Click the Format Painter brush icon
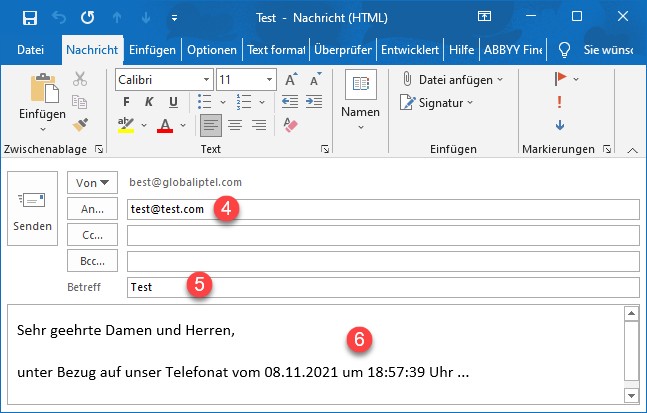This screenshot has width=647, height=413. [80, 125]
